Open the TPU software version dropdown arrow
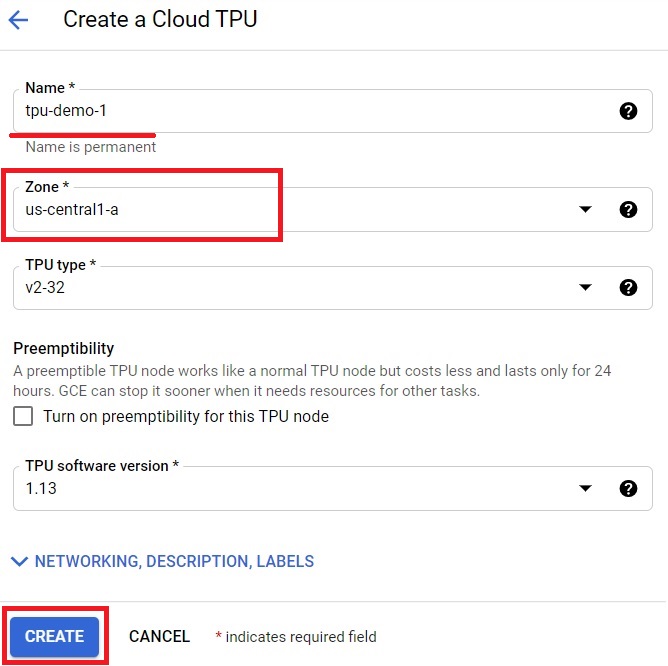668x666 pixels. [x=585, y=488]
